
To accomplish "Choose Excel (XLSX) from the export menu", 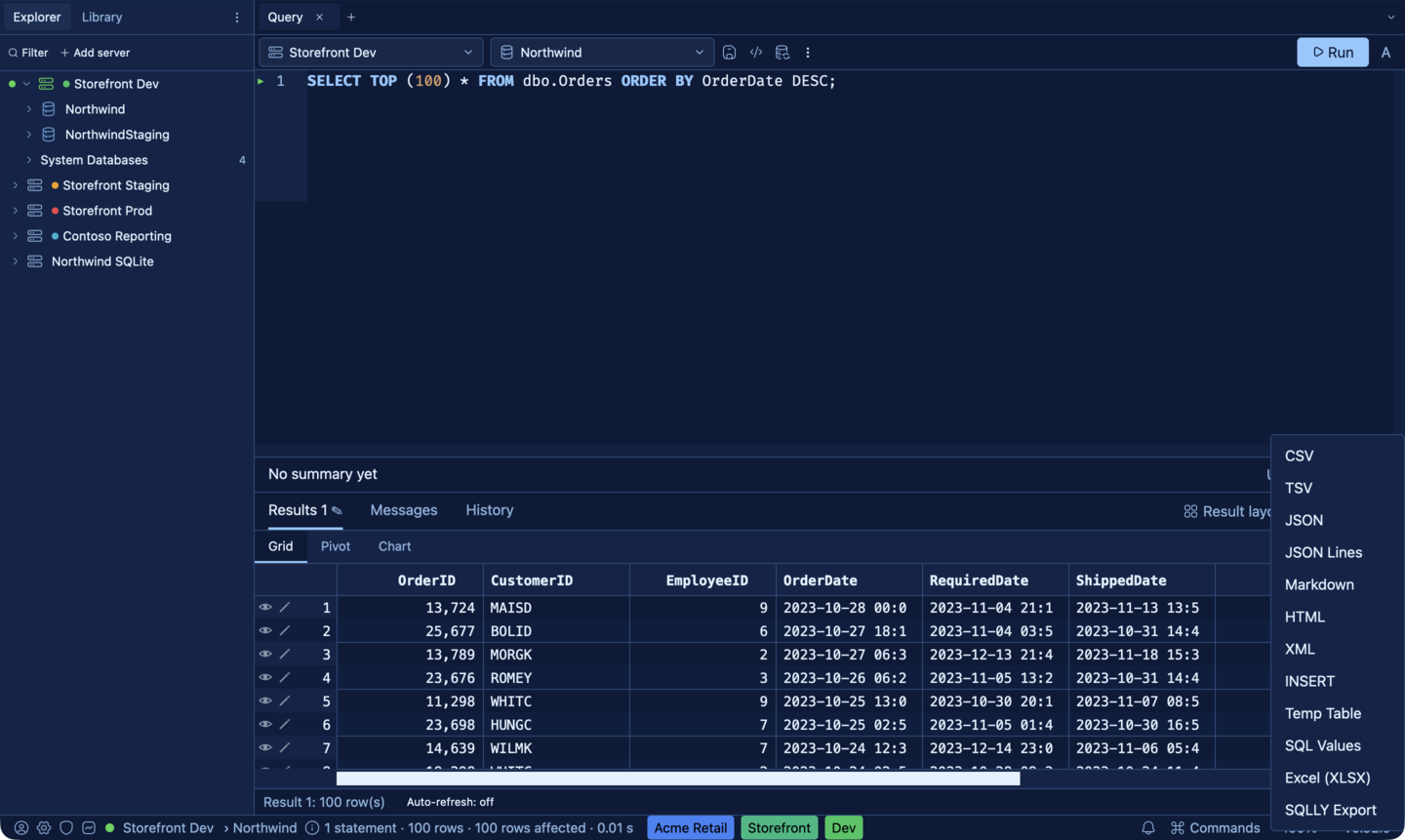I will [x=1338, y=778].
